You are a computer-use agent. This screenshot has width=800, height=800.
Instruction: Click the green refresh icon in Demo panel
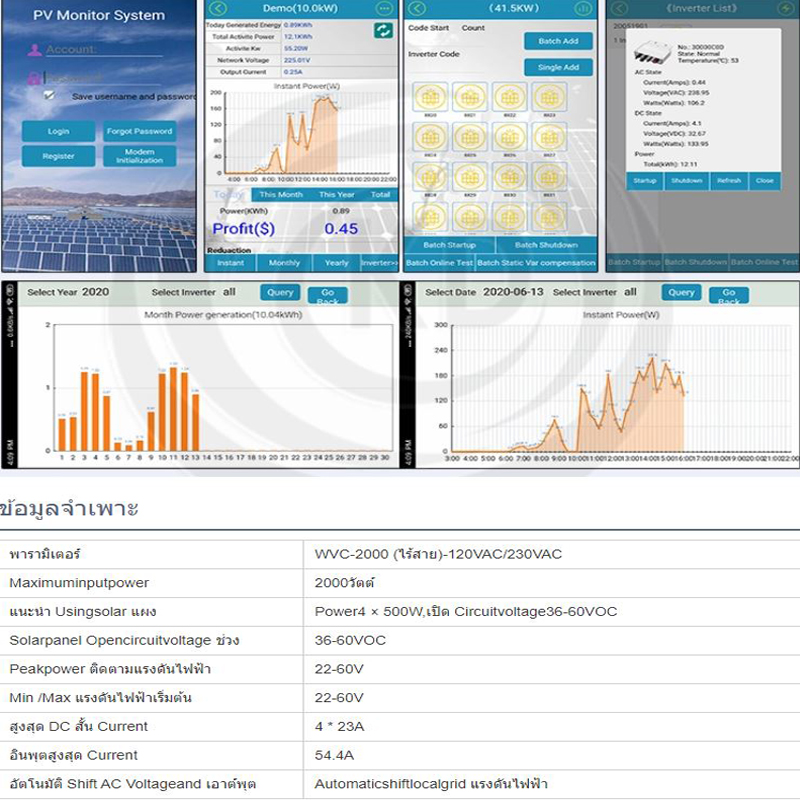coord(382,31)
